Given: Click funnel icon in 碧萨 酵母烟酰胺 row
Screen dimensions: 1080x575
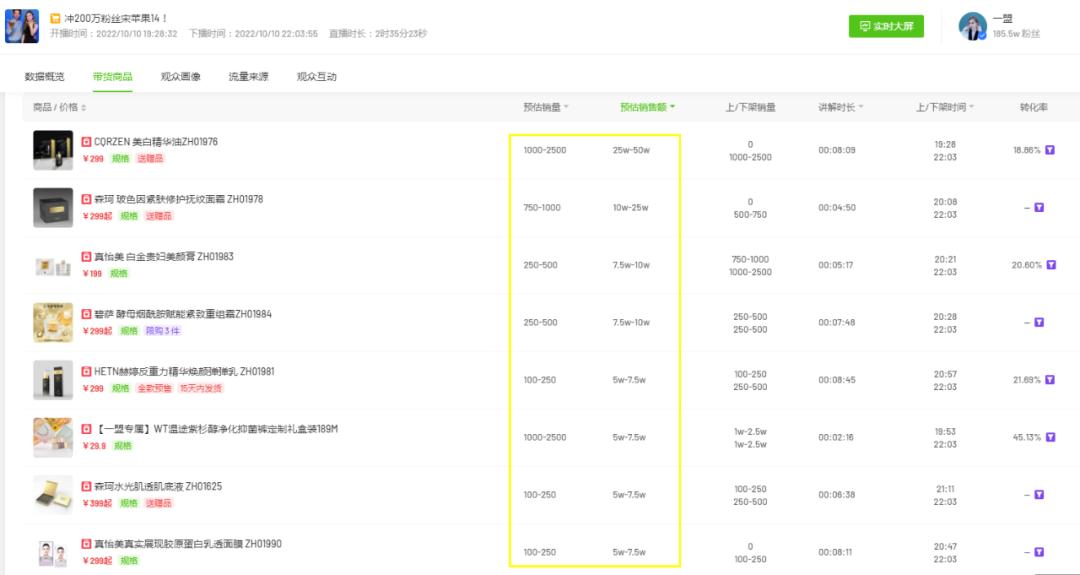Looking at the screenshot, I should click(x=1039, y=322).
